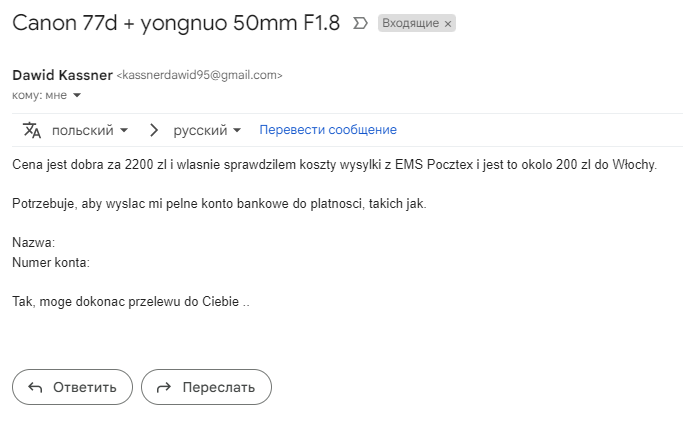This screenshot has width=683, height=427.
Task: Click the translate icon in translation bar
Action: (x=32, y=130)
